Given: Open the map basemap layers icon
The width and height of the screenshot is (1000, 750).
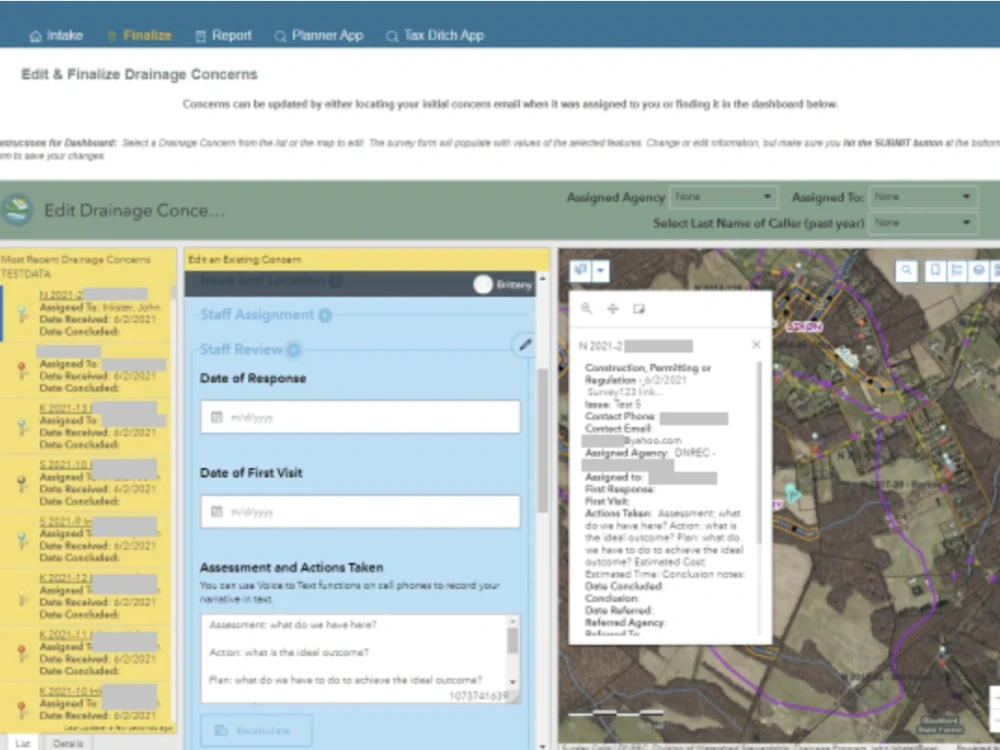Looking at the screenshot, I should click(x=978, y=270).
